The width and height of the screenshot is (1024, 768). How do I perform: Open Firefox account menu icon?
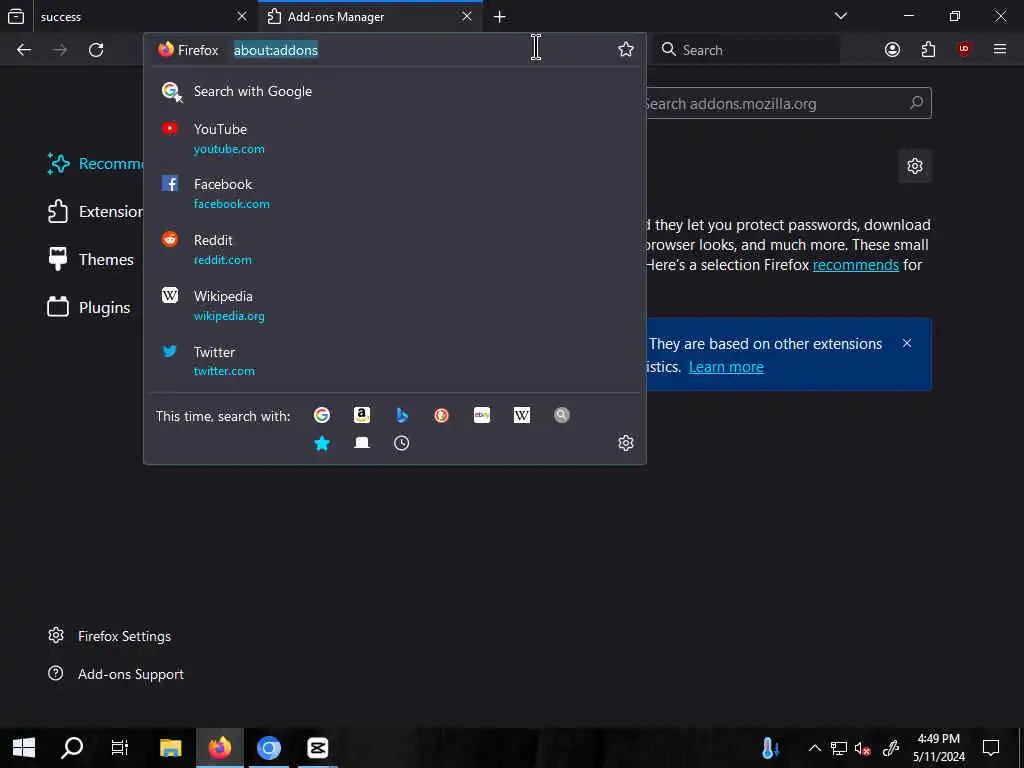[892, 50]
